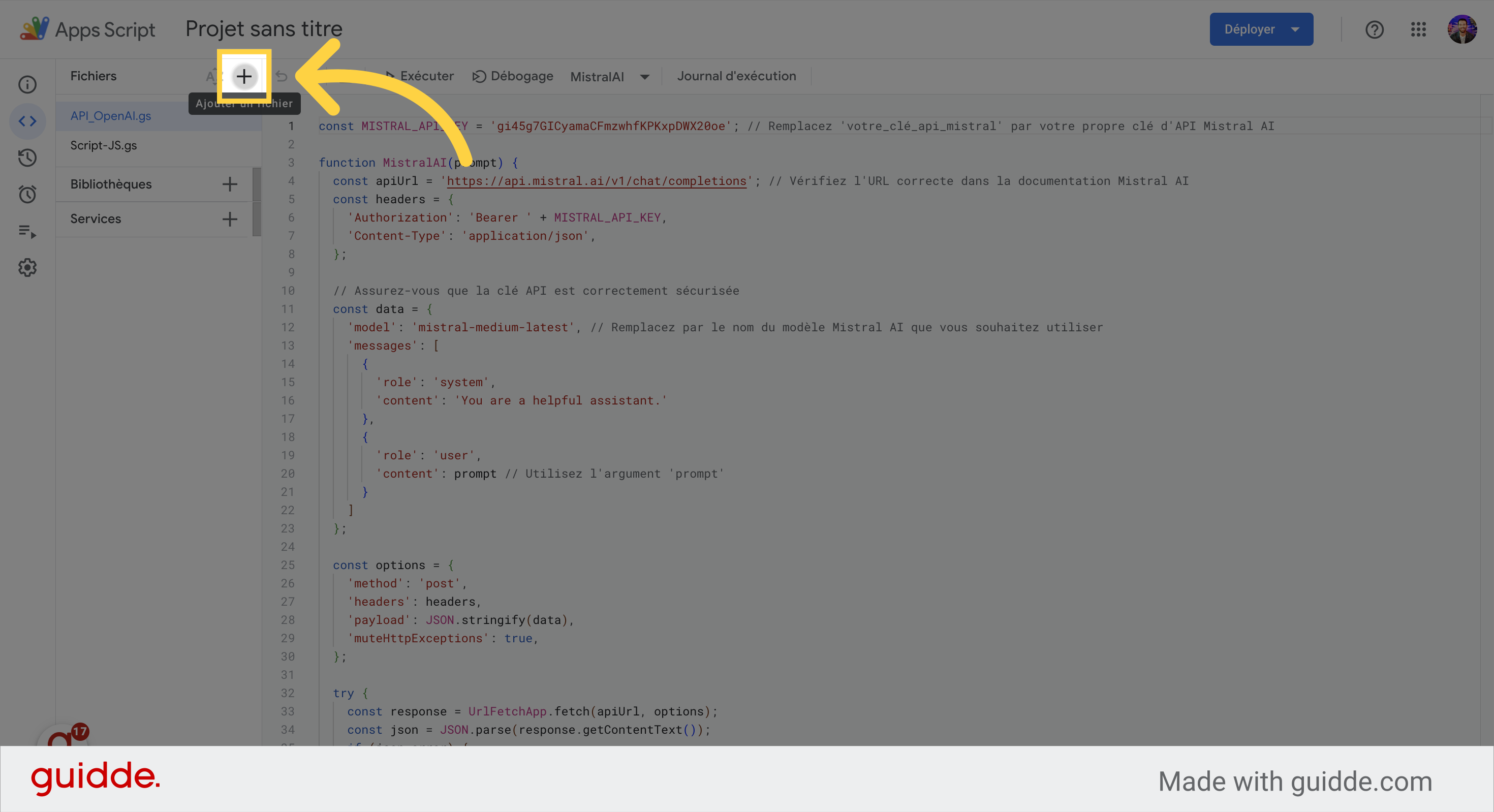Screen dimensions: 1494x812
Task: Click the undo arrow in toolbar
Action: [282, 76]
